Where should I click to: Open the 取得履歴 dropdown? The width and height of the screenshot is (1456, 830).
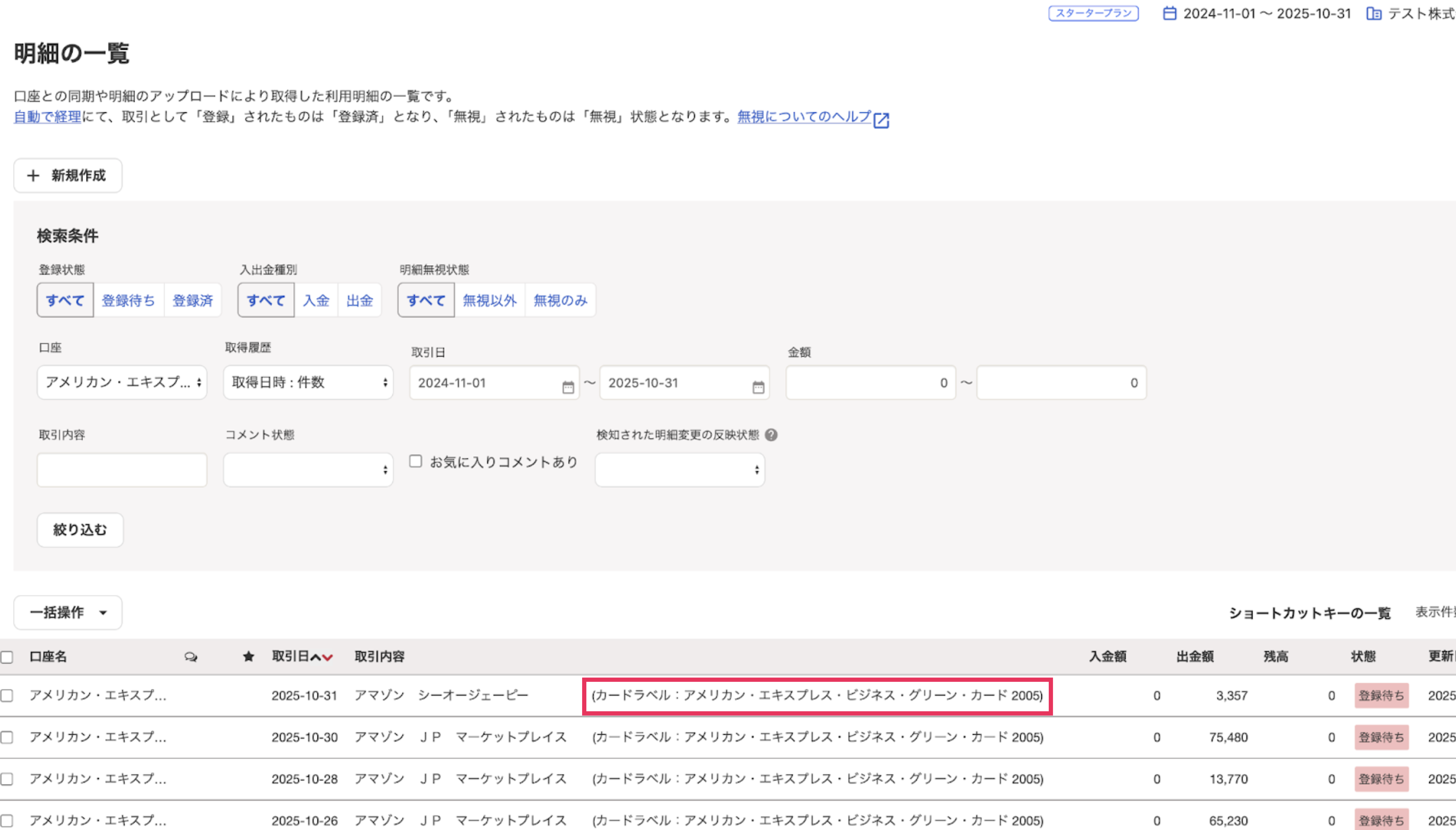(x=308, y=382)
